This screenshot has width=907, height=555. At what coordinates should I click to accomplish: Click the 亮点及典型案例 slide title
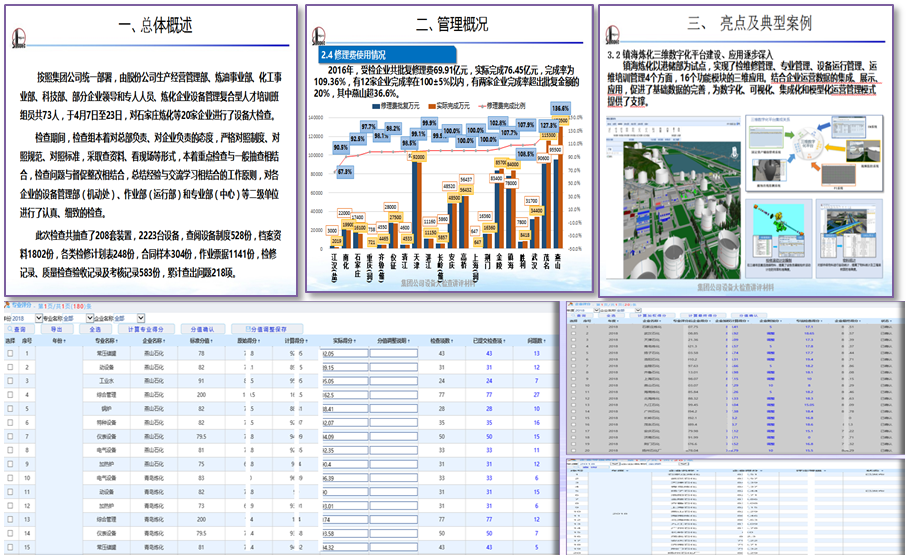click(x=750, y=23)
